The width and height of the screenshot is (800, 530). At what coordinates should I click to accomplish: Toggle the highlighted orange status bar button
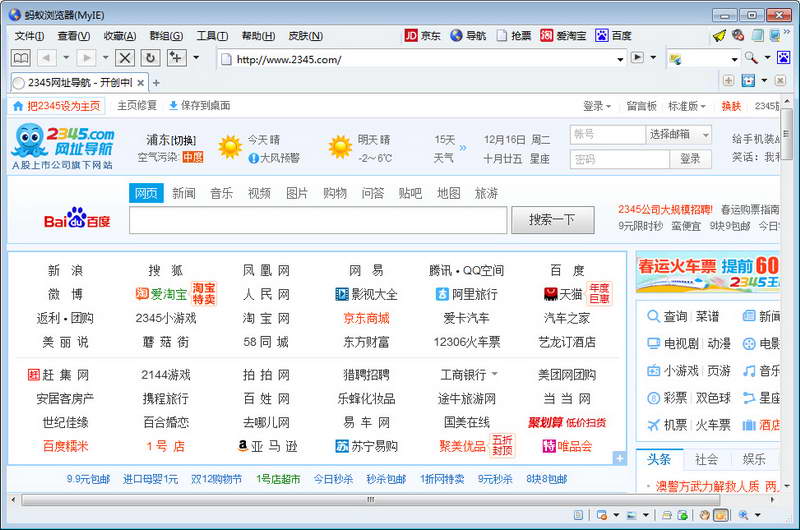click(x=720, y=515)
